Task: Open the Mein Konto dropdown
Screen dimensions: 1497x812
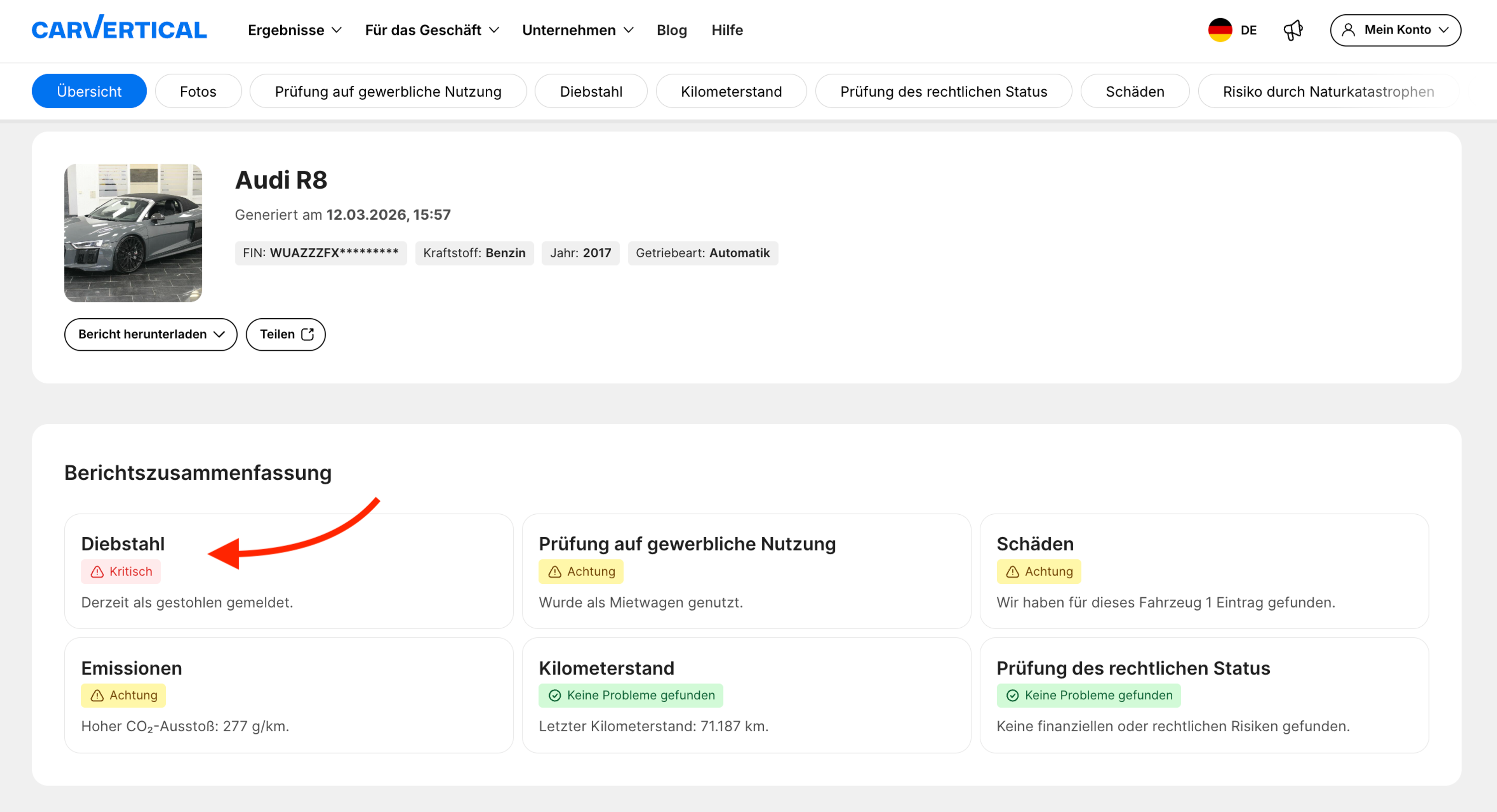Action: click(x=1395, y=30)
